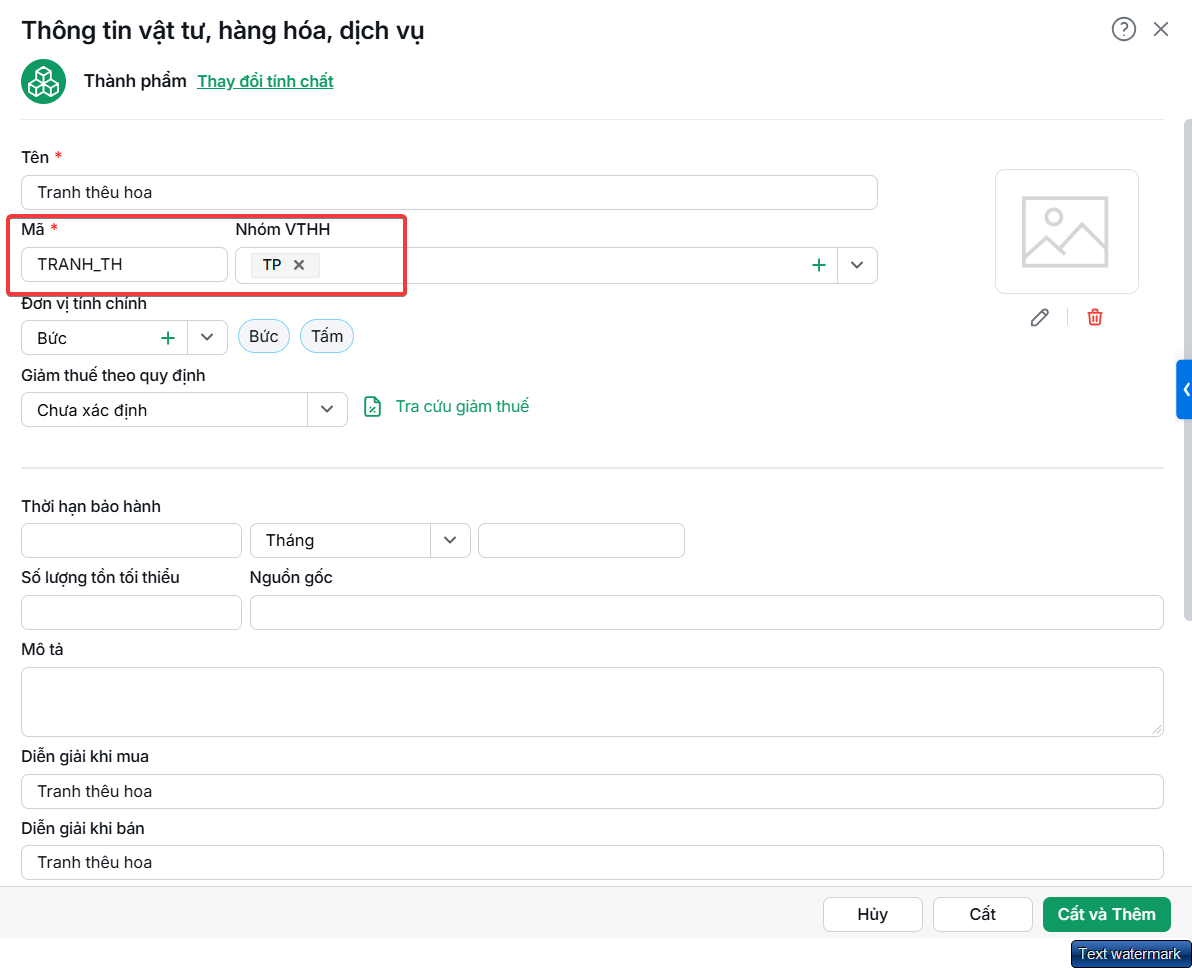Open Thay đổi tính chất link
1192x968 pixels.
click(265, 81)
